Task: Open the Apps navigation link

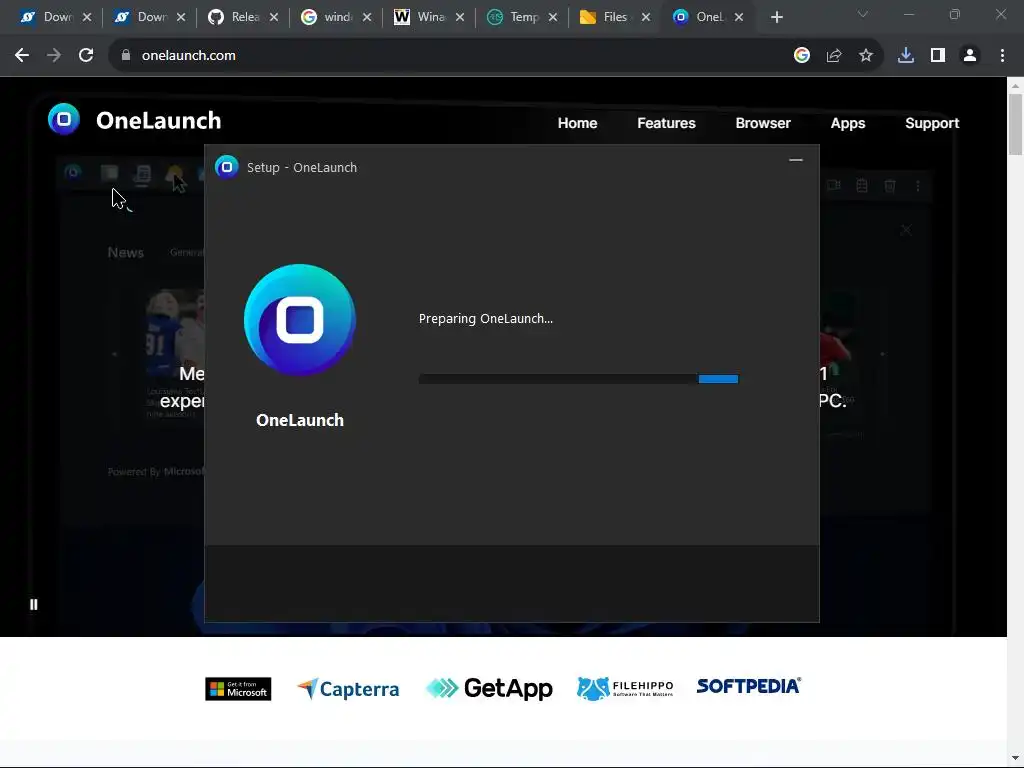Action: point(848,123)
